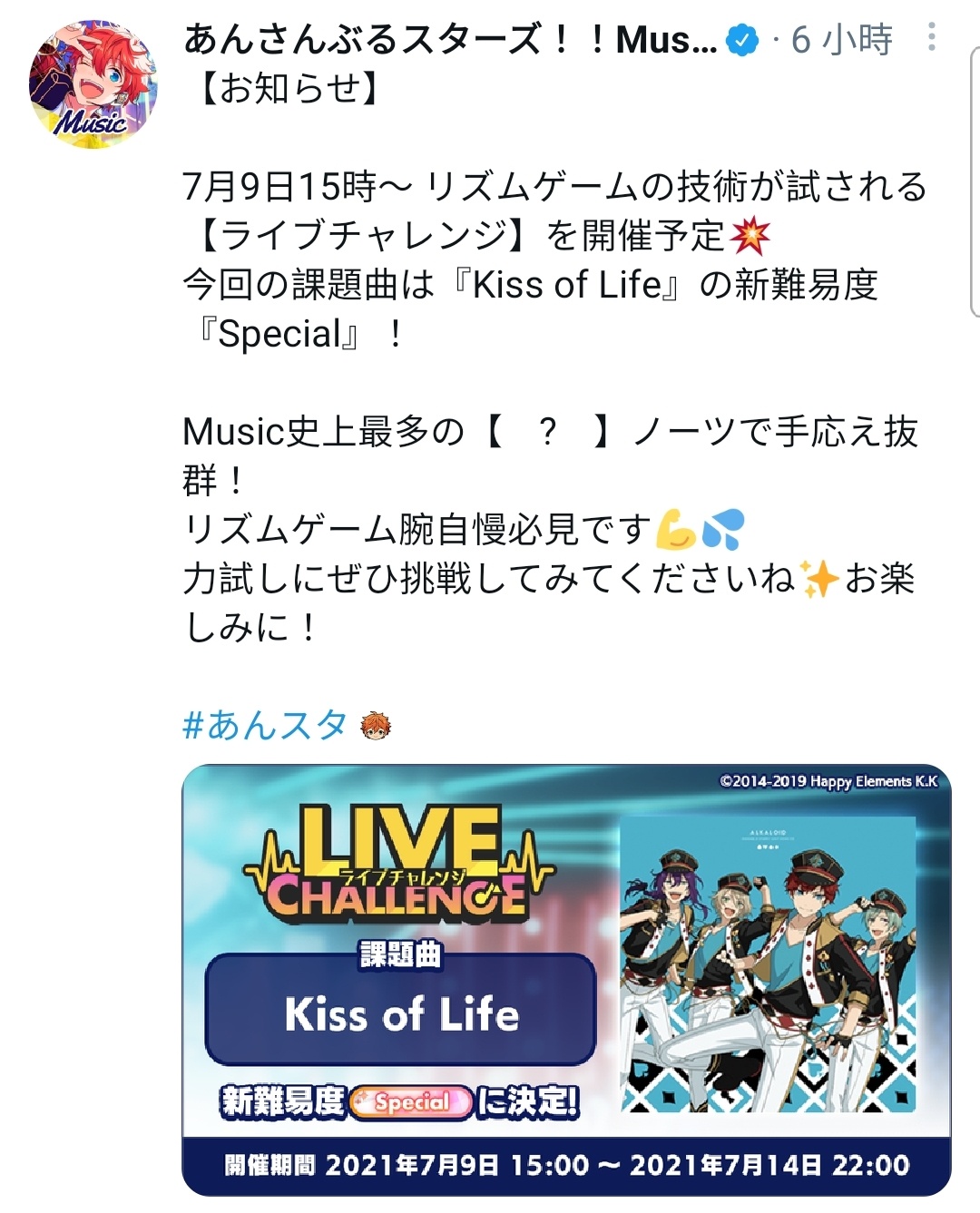Tap the orange-haired emoji beside the hashtag
Viewport: 980px width, 1213px height.
point(376,726)
